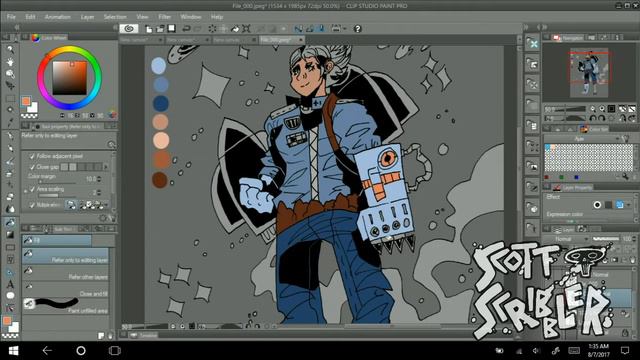
Task: Open the Edit menu
Action: 30,17
